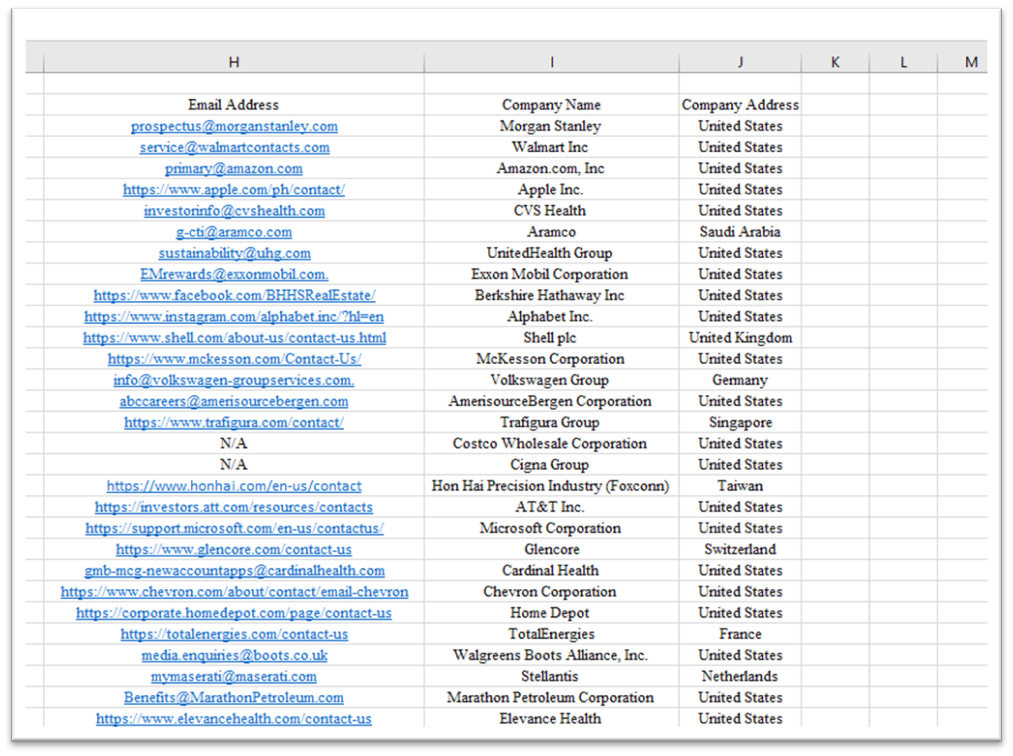Select the Walmart Inc cell
1013x756 pixels.
(552, 147)
